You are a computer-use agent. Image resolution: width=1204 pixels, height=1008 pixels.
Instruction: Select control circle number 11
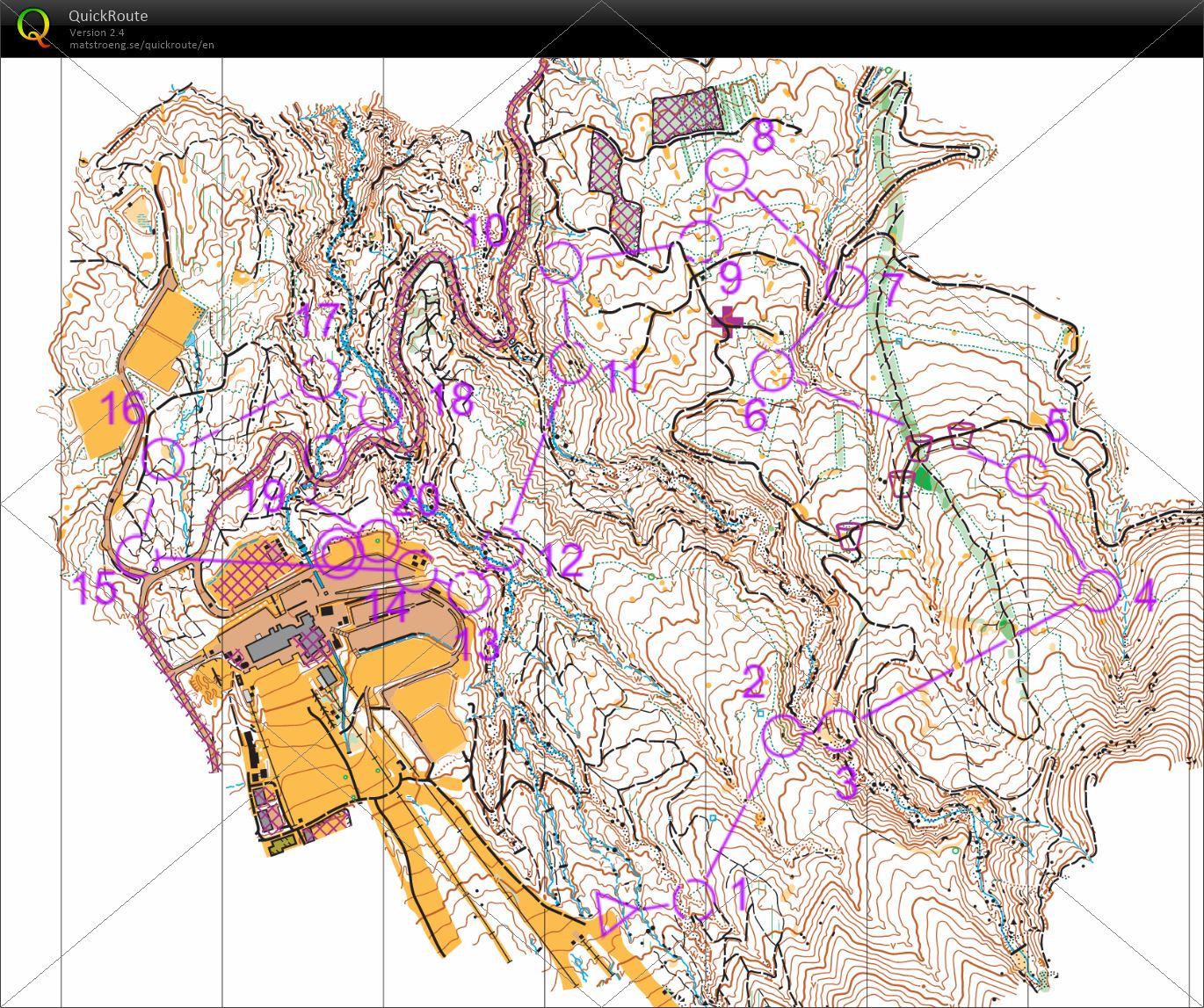[570, 363]
